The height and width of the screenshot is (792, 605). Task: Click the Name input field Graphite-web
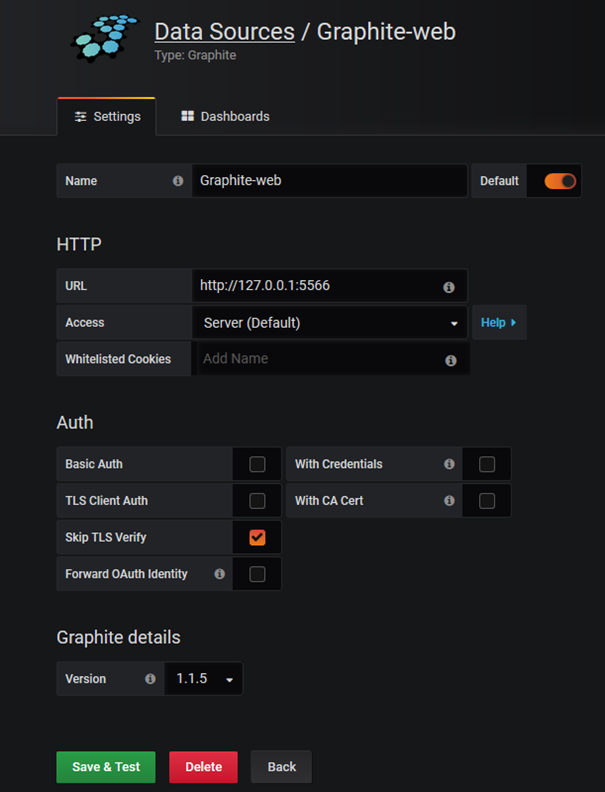pos(330,180)
